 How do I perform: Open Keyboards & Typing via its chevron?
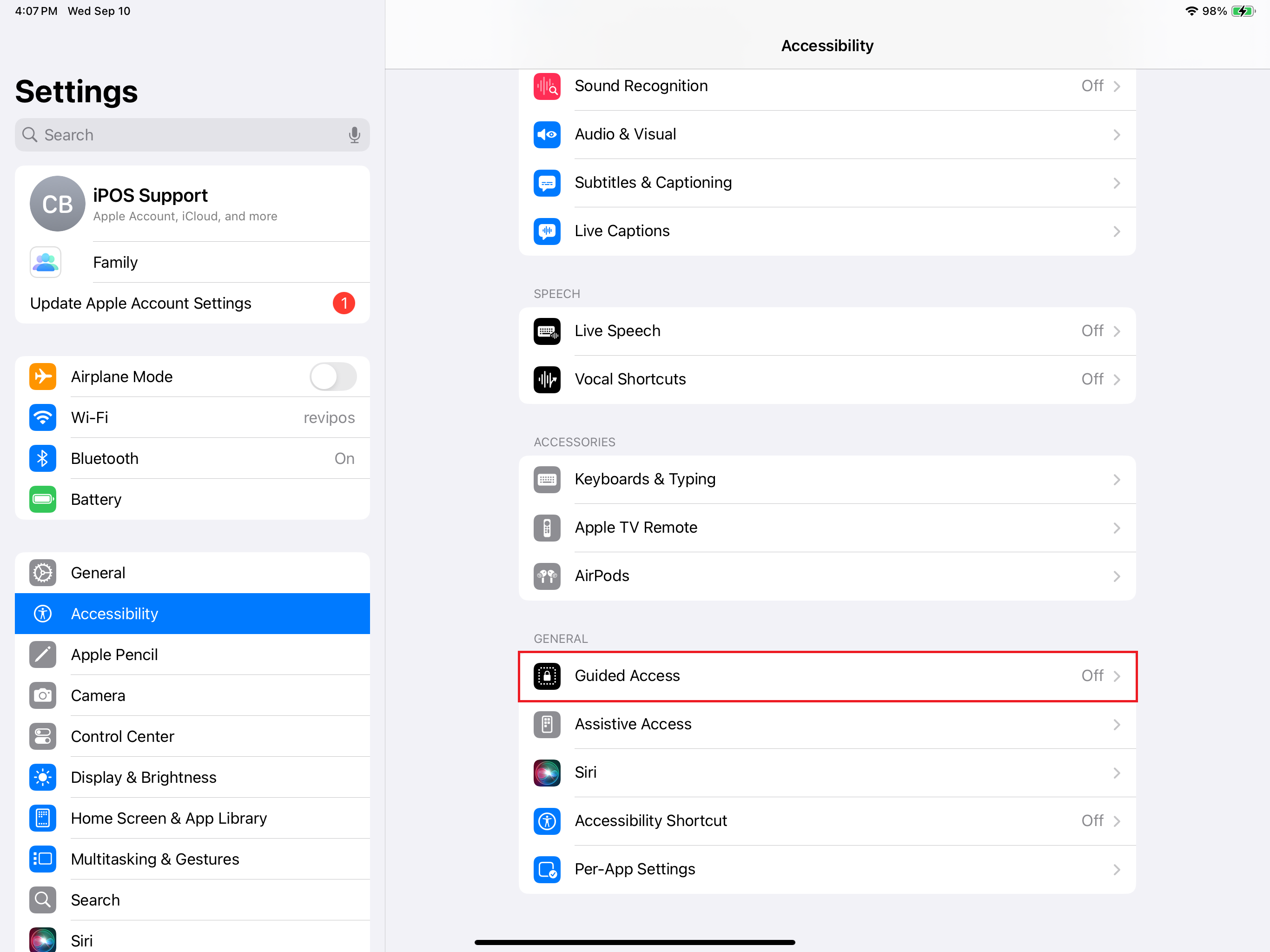pos(1117,479)
